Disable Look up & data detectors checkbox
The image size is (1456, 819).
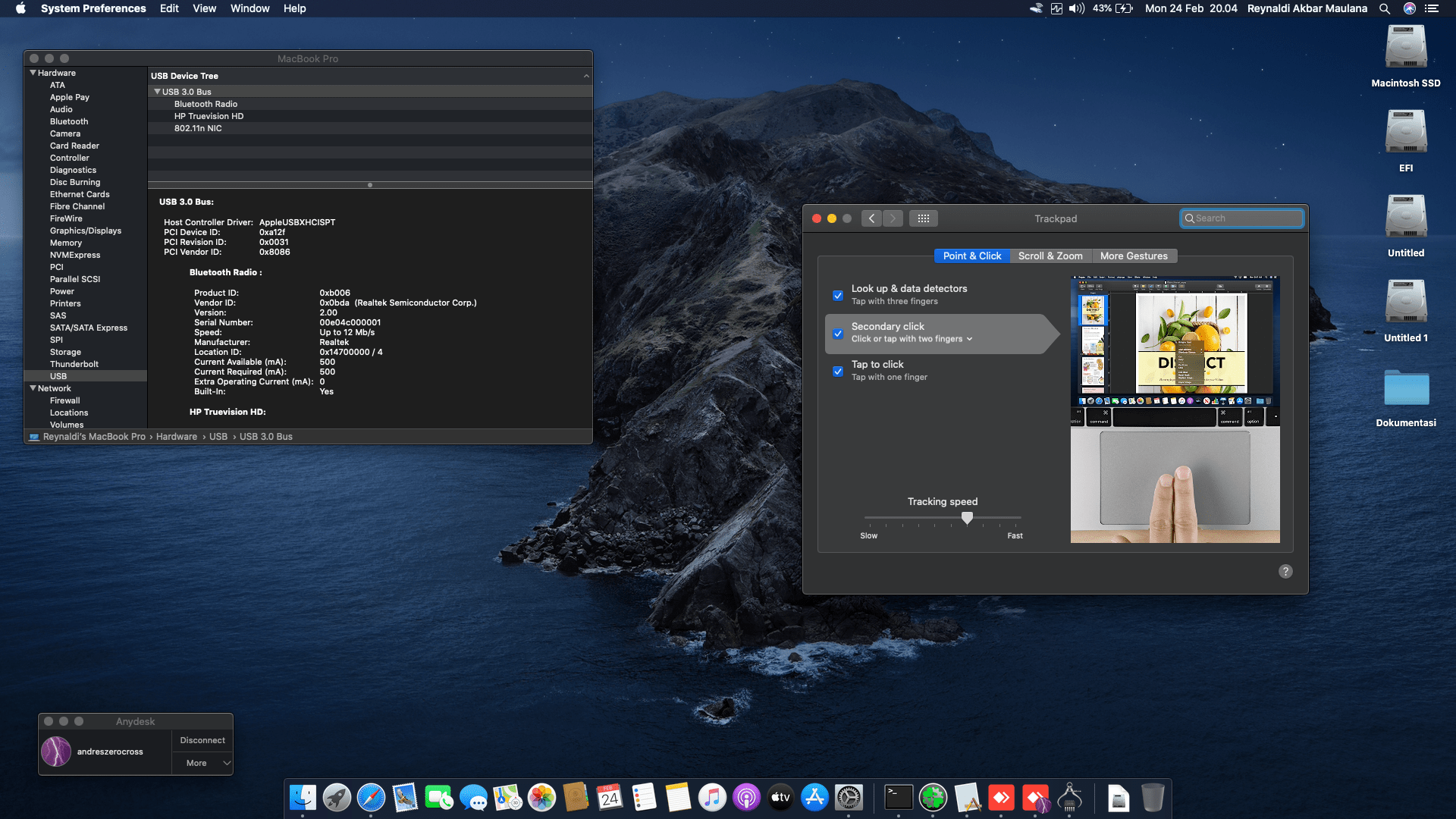[838, 295]
